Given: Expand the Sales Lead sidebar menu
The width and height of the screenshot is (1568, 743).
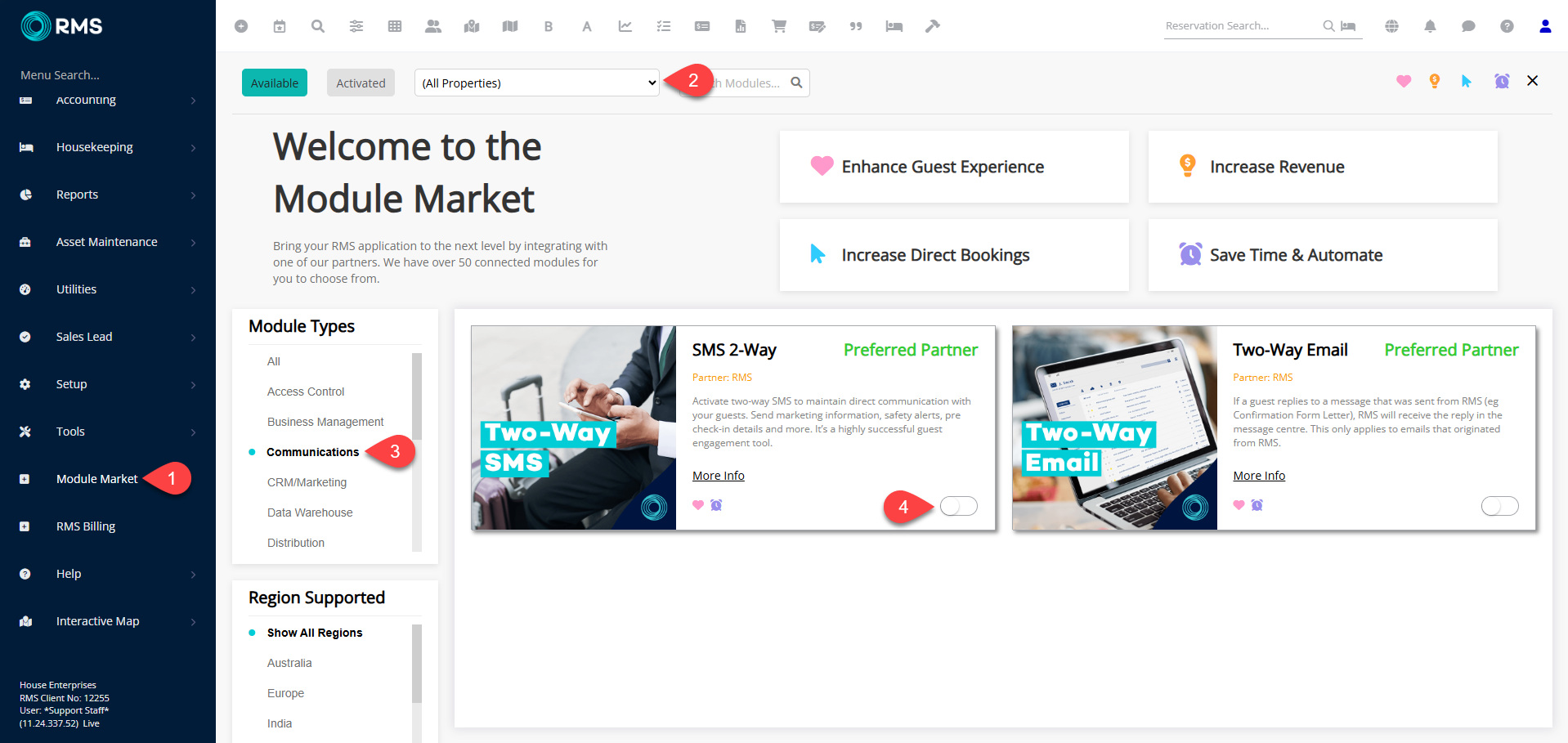Looking at the screenshot, I should [x=108, y=337].
